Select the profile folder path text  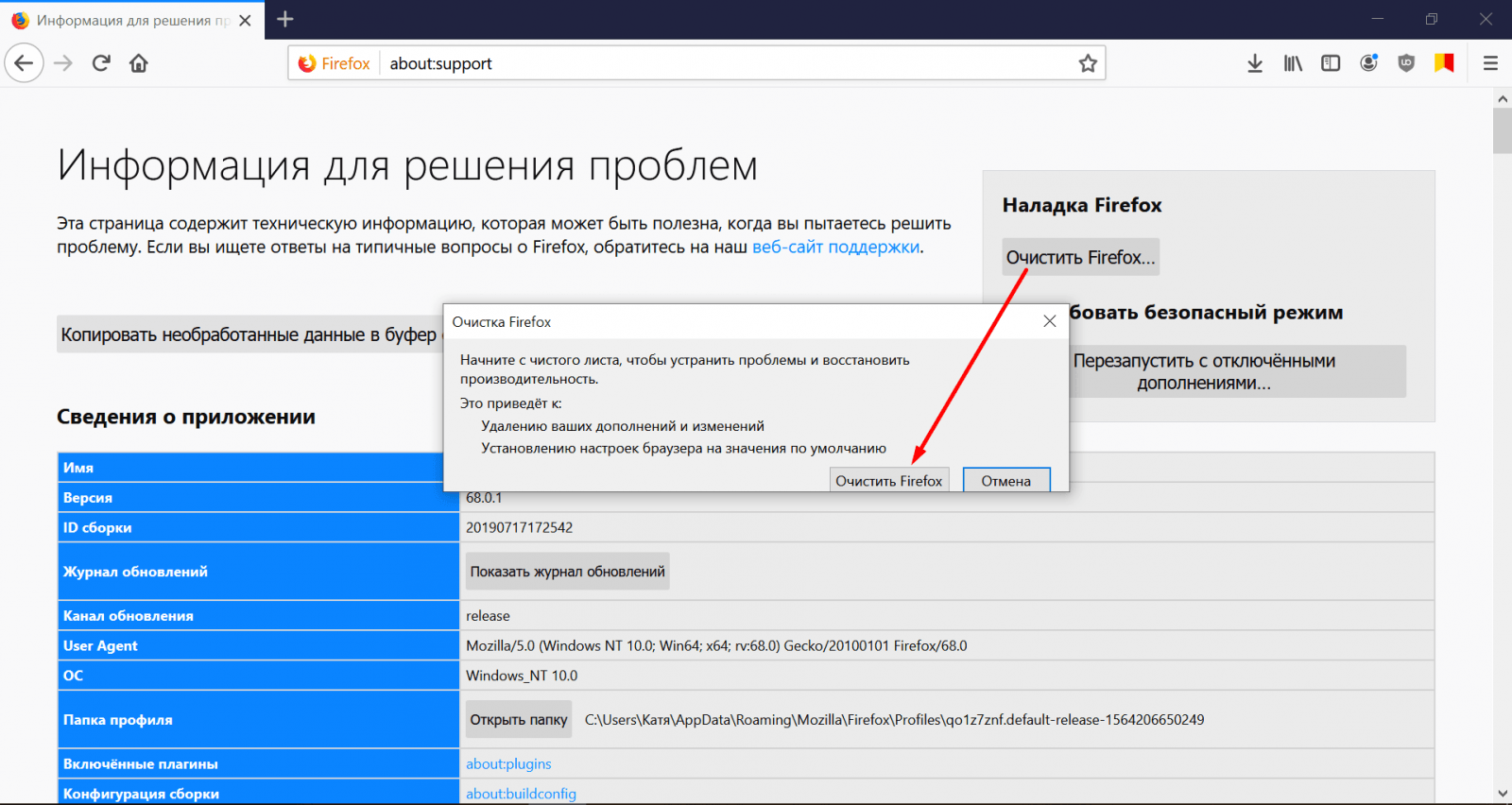[894, 720]
